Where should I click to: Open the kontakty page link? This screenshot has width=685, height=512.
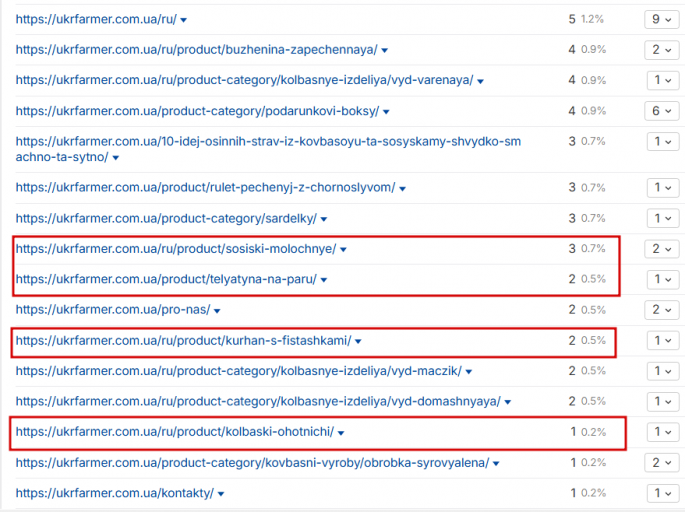[115, 493]
